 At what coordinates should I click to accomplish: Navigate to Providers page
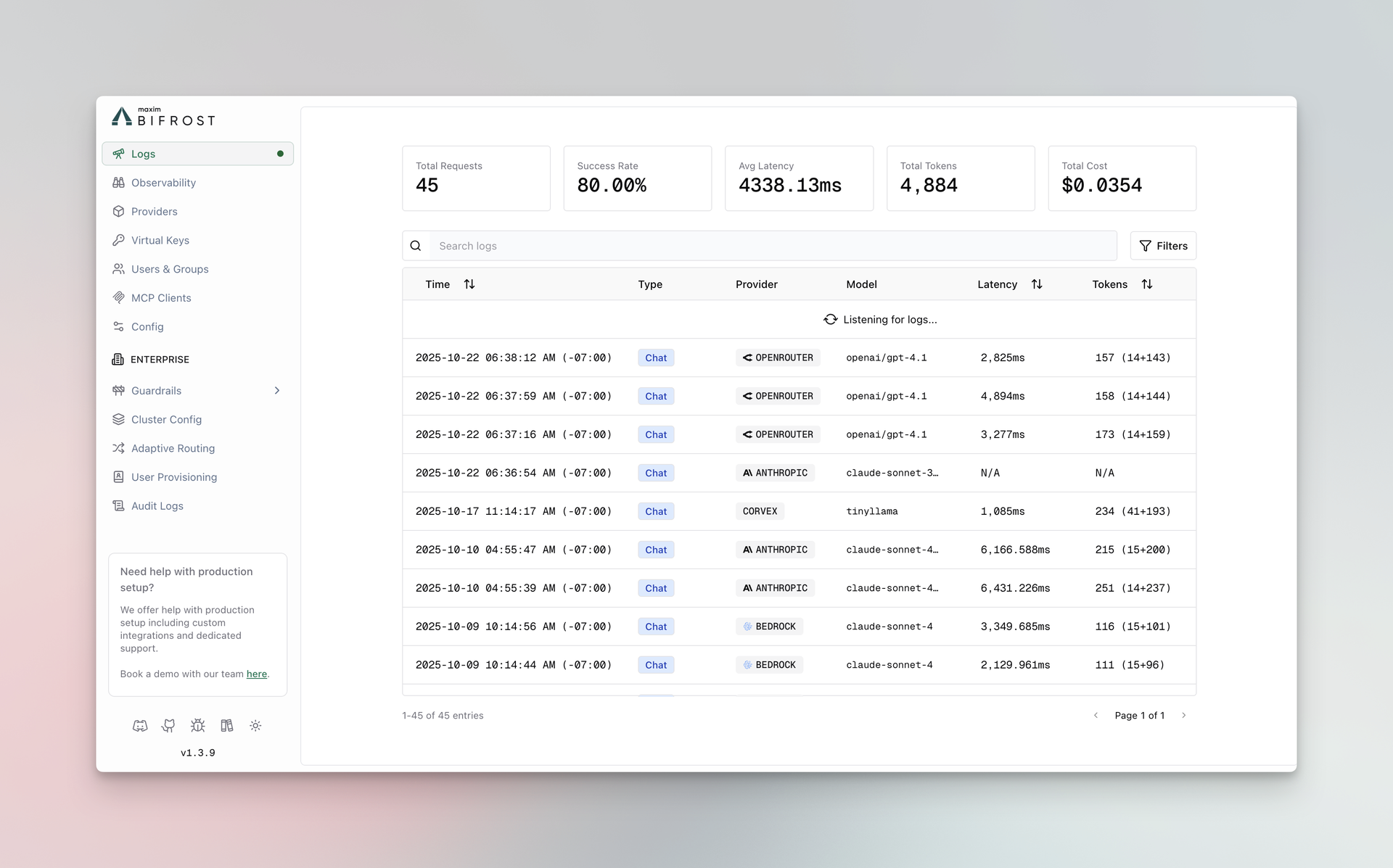click(197, 212)
